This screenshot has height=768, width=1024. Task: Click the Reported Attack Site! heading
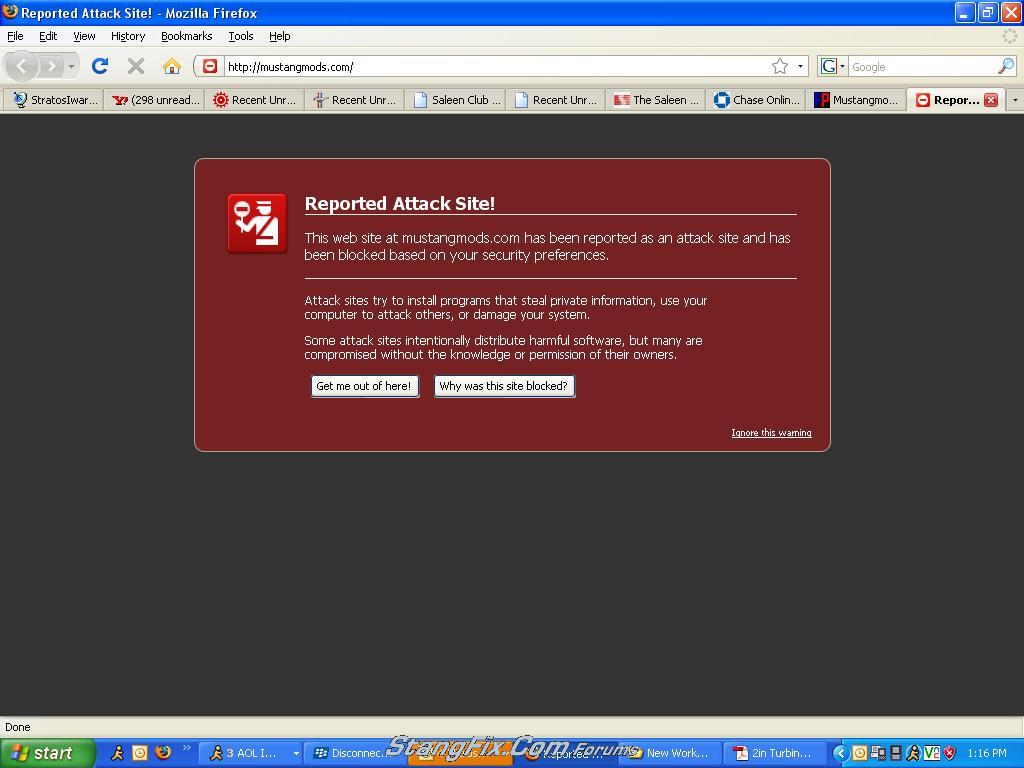400,203
